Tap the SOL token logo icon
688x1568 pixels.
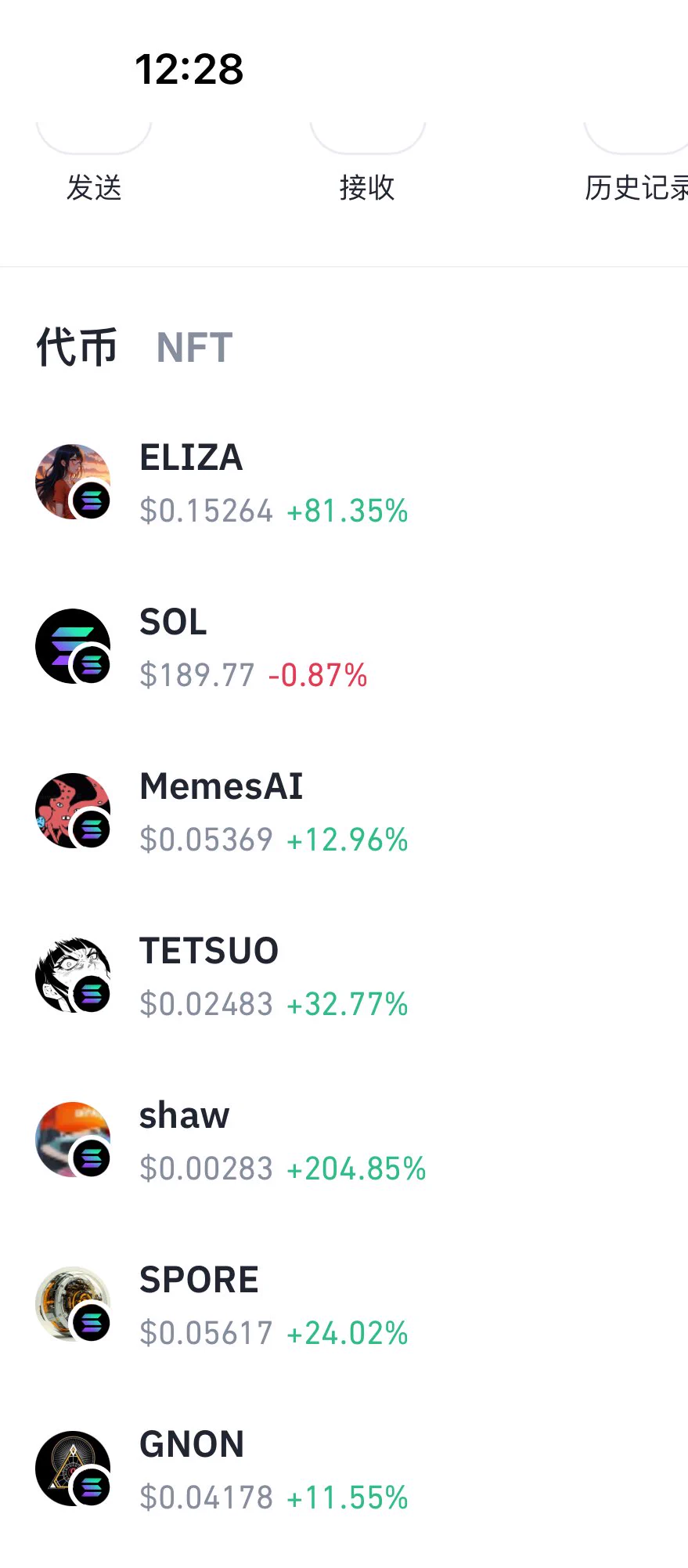pos(73,646)
